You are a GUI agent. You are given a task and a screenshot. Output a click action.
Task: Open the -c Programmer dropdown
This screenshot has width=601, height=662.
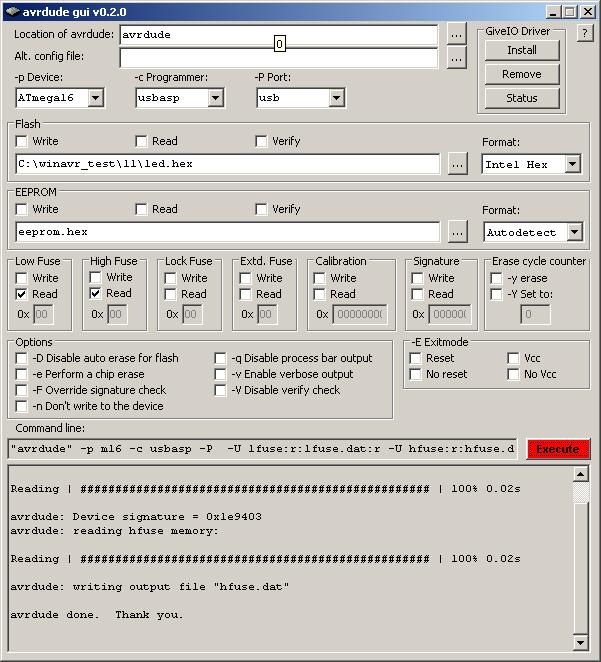coord(216,98)
